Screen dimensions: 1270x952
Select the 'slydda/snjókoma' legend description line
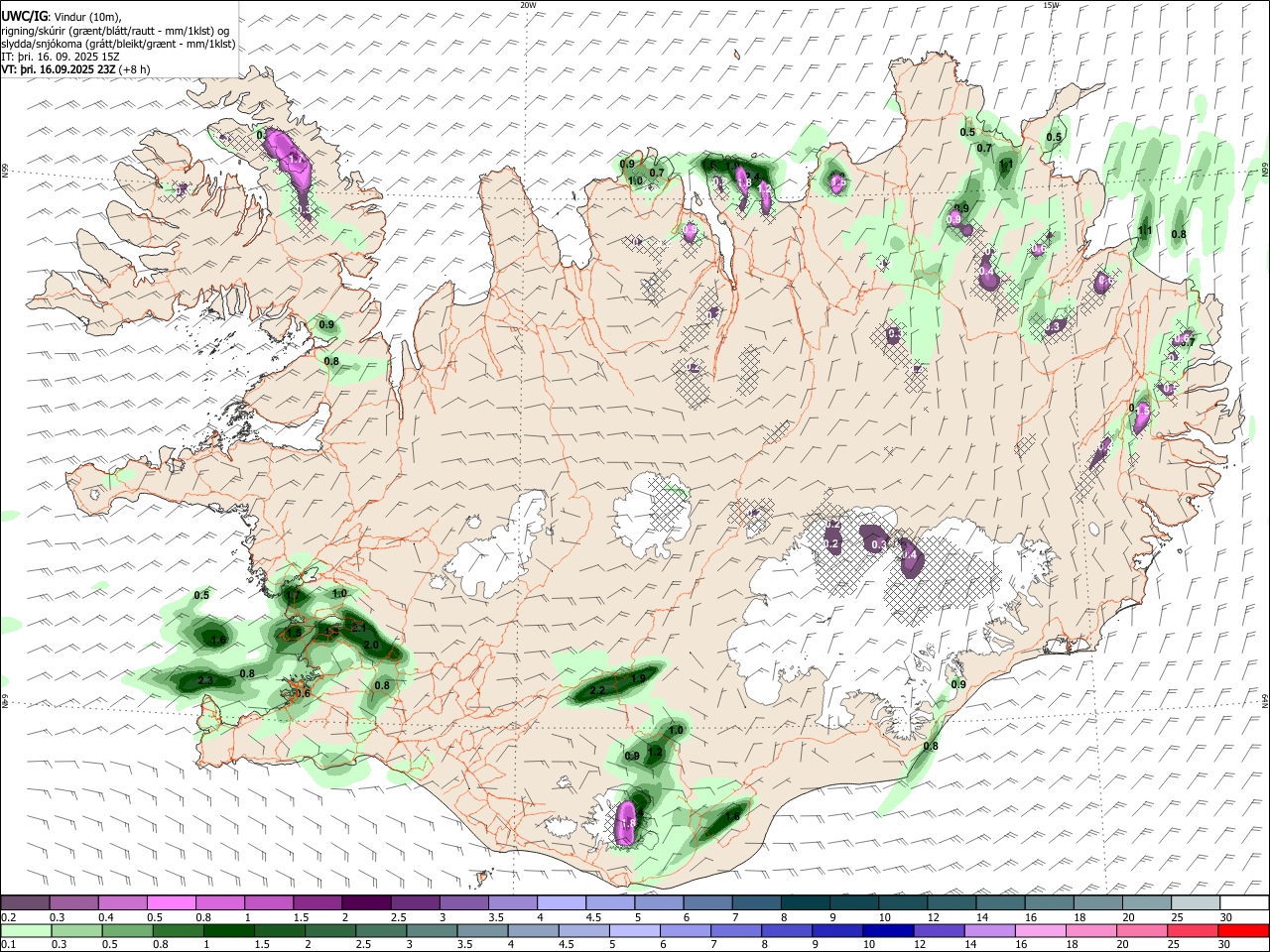pyautogui.click(x=118, y=44)
